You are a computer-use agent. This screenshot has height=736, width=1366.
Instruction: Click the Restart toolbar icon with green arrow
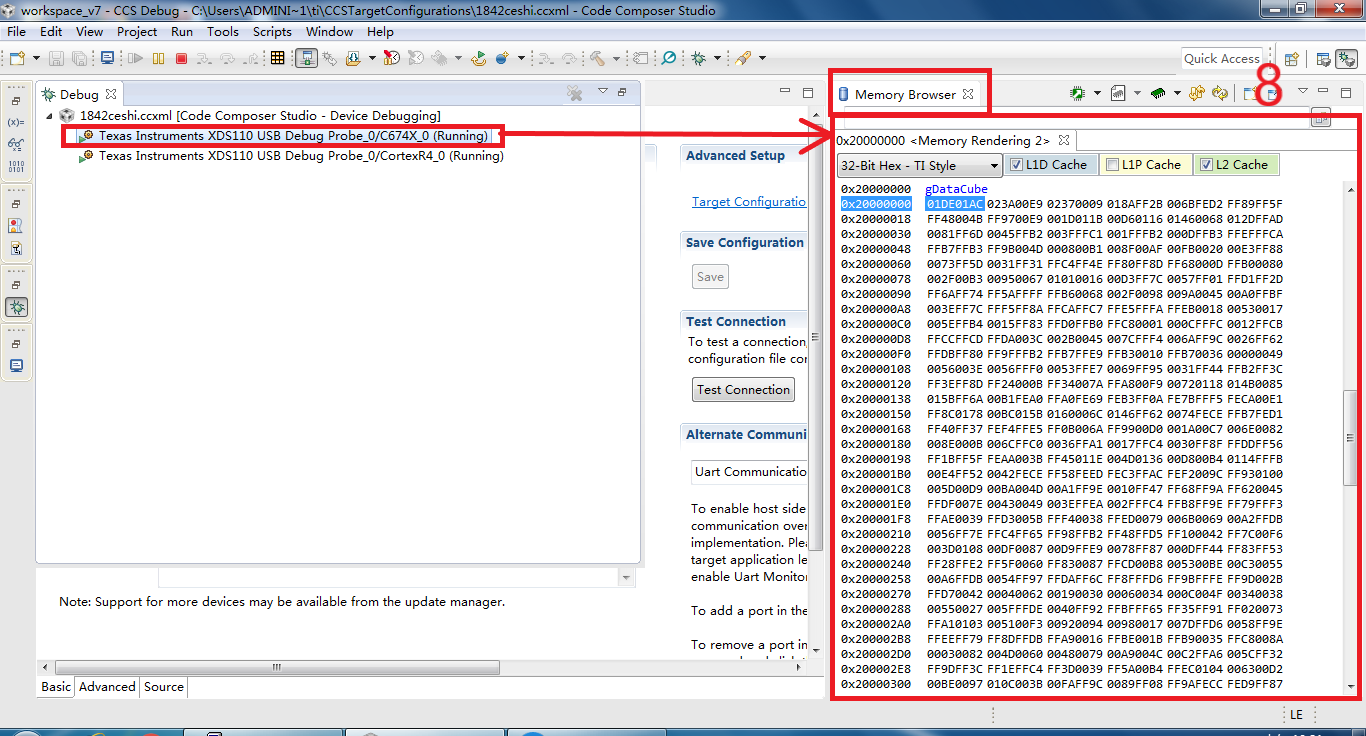(x=479, y=58)
